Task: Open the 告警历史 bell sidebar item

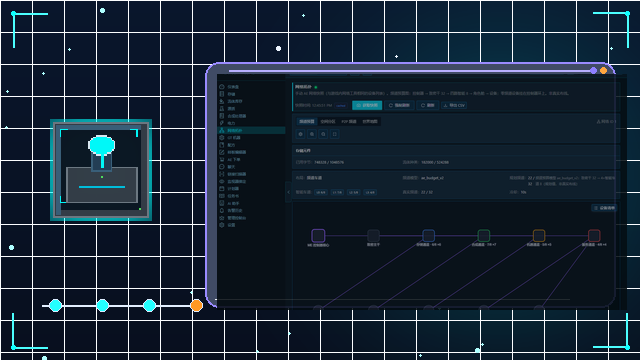Action: click(251, 211)
